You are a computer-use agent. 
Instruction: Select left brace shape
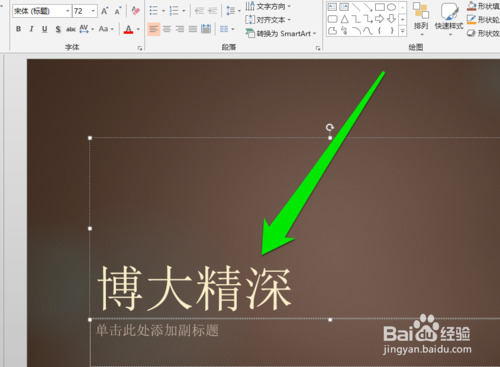(x=380, y=31)
